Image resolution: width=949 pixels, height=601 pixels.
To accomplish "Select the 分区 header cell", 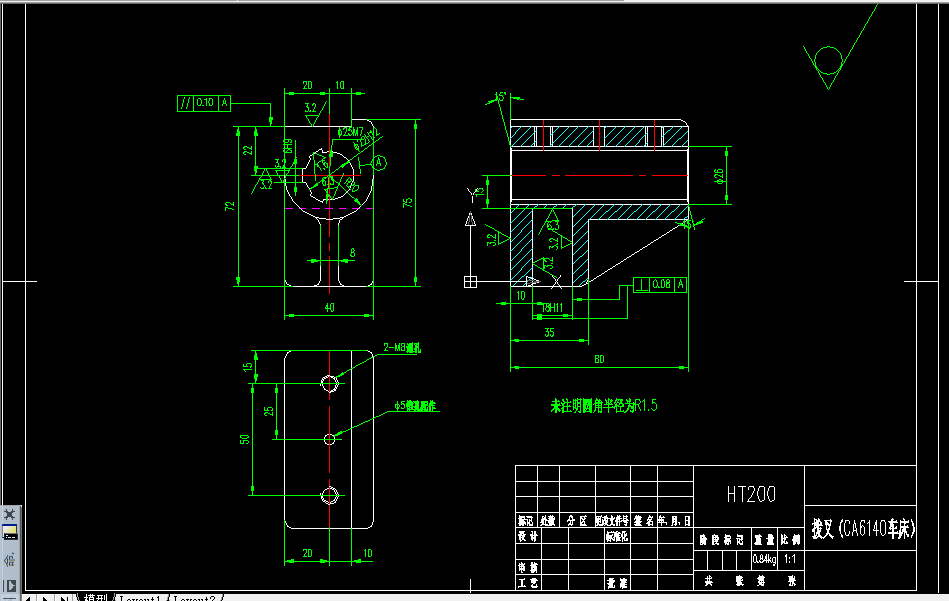I will (x=577, y=521).
